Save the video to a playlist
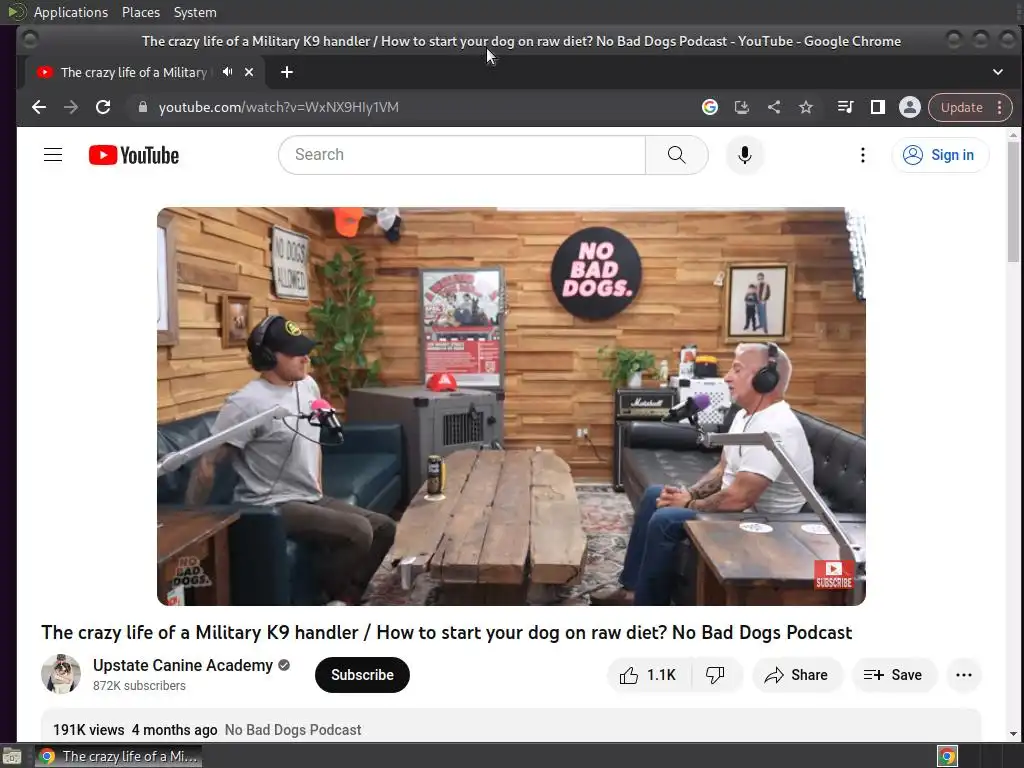This screenshot has height=768, width=1024. click(893, 675)
